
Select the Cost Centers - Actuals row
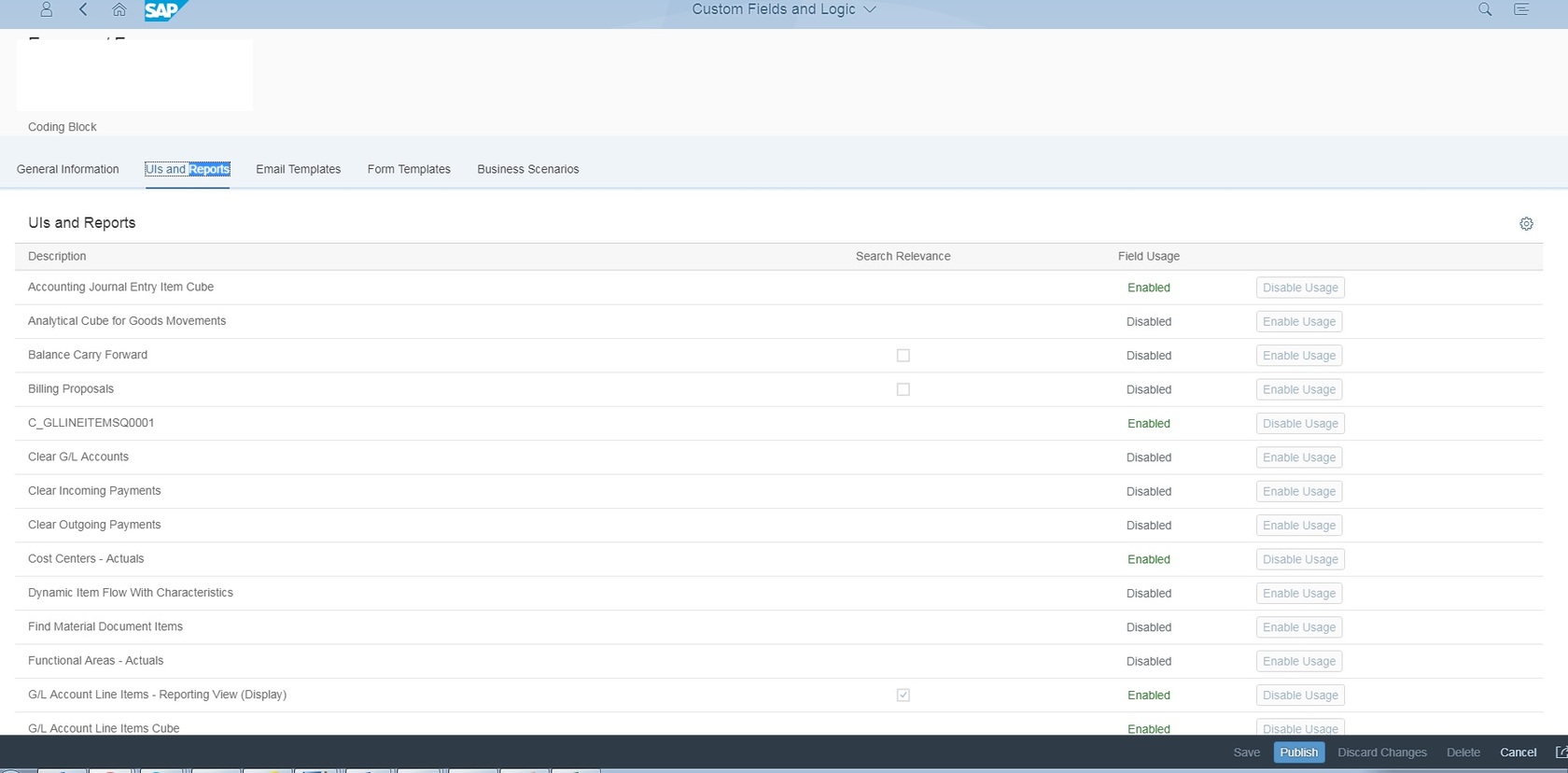pyautogui.click(x=778, y=559)
